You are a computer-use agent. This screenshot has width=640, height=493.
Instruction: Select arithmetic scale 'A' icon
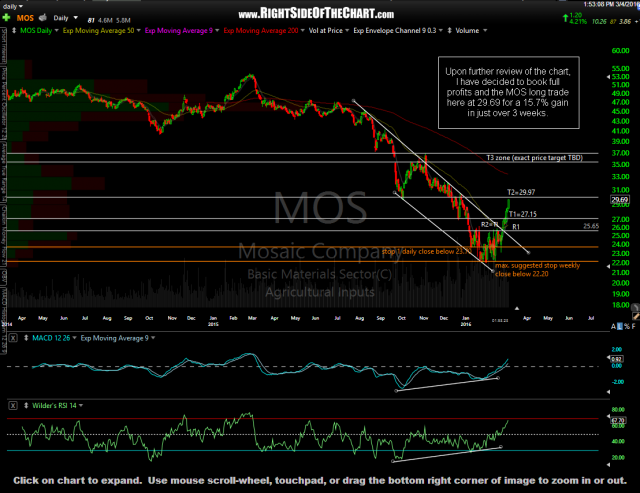point(613,326)
